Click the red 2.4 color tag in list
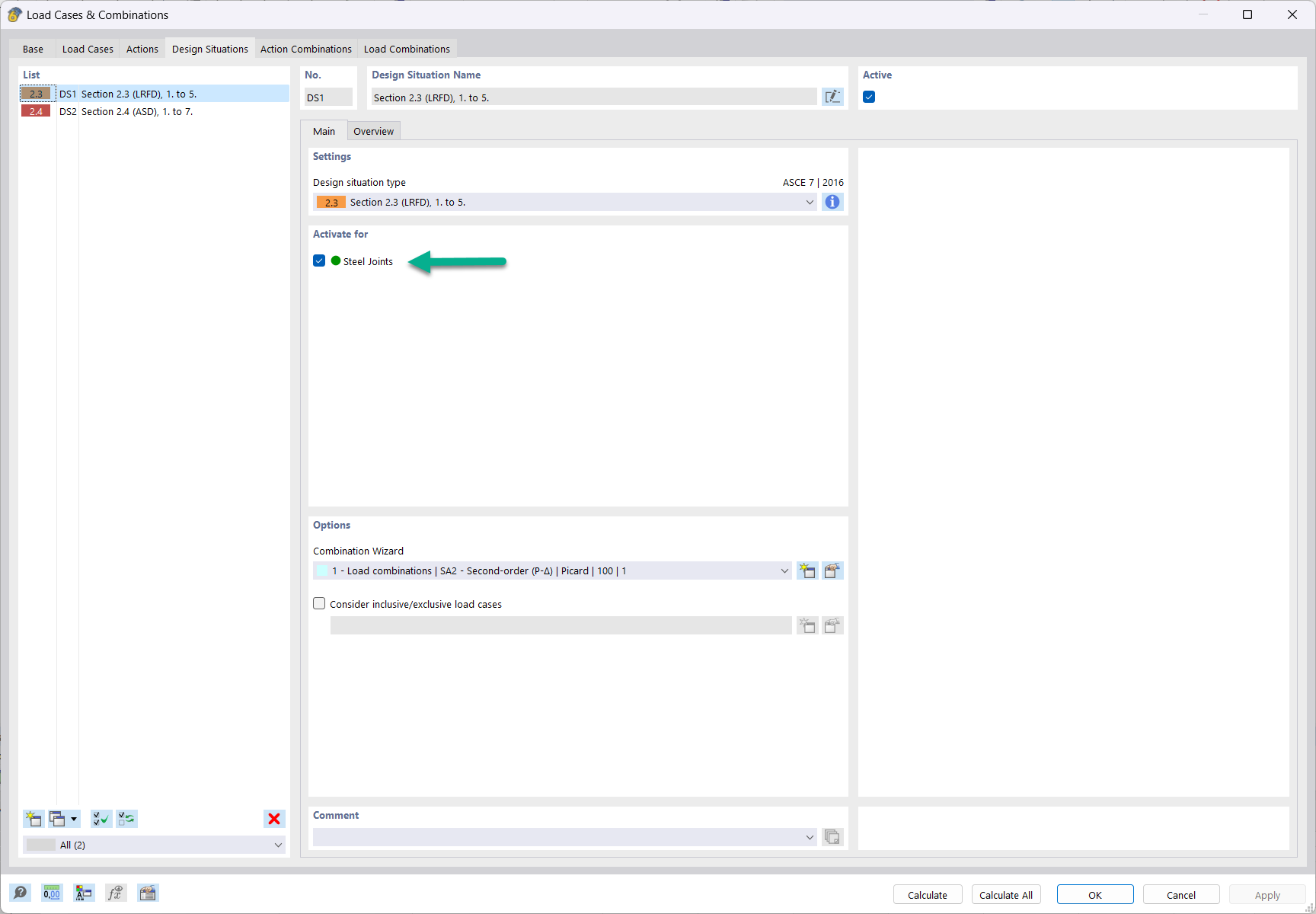This screenshot has width=1316, height=914. 36,111
